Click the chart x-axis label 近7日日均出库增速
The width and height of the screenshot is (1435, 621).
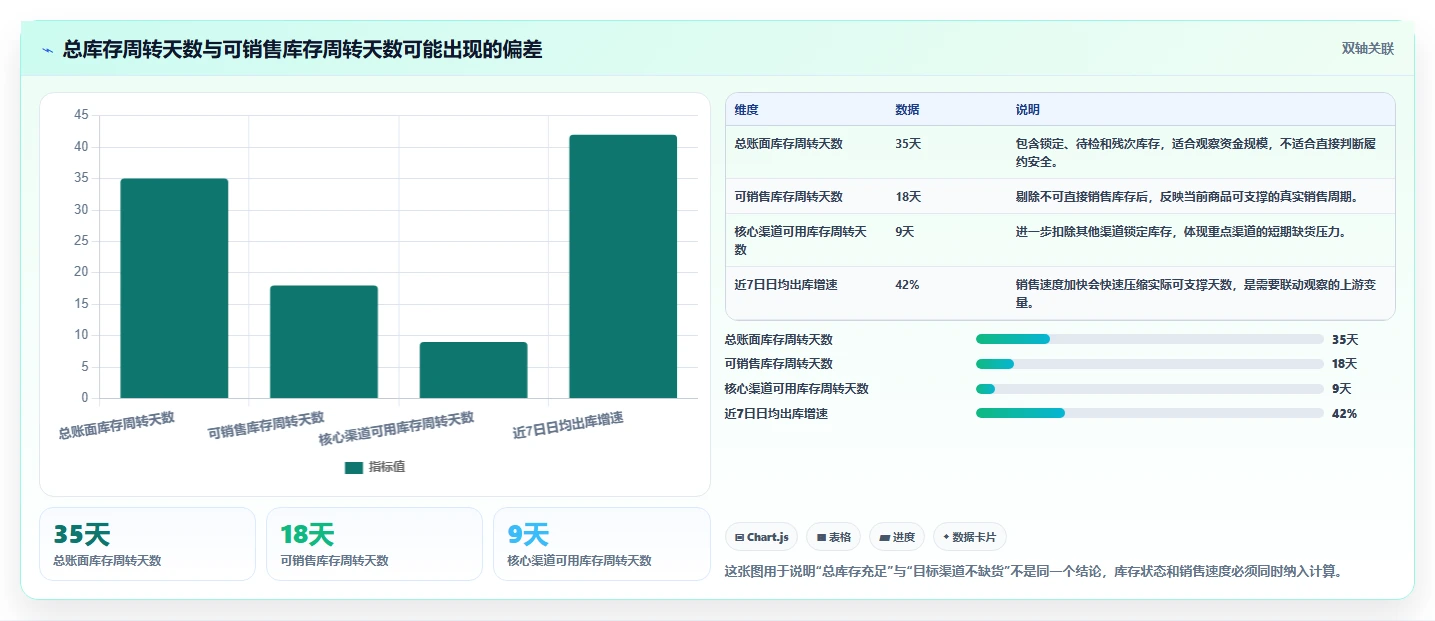click(x=568, y=425)
